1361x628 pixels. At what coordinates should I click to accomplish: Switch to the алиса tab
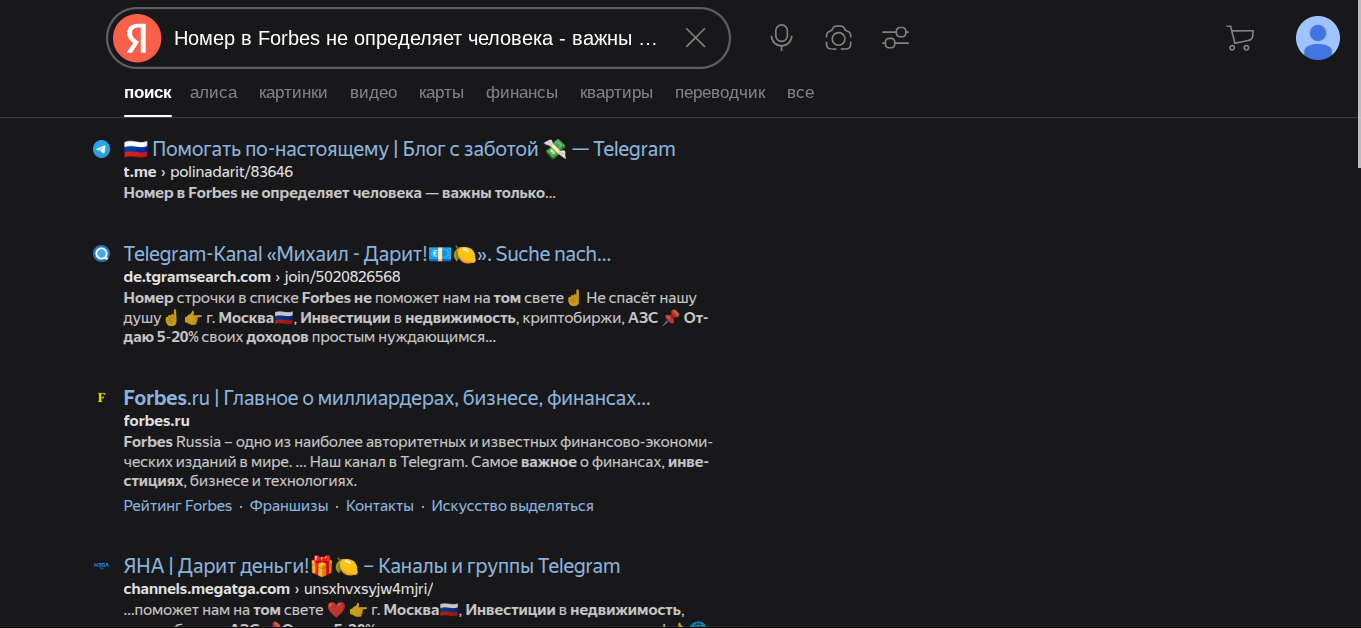point(214,92)
